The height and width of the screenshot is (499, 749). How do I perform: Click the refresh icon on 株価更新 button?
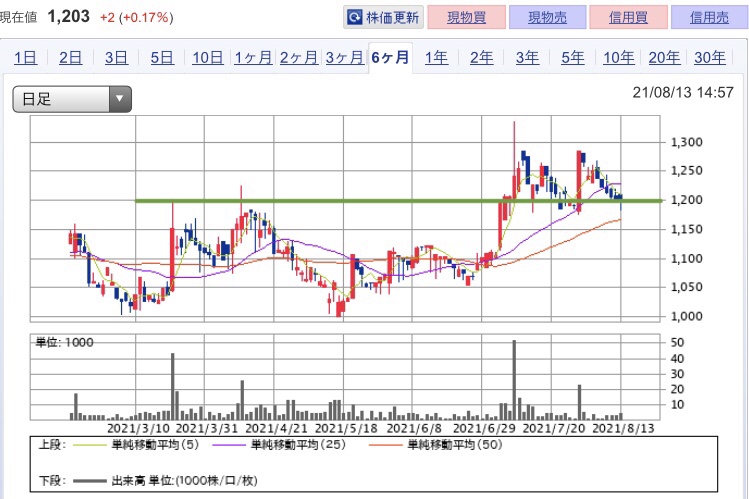click(354, 18)
